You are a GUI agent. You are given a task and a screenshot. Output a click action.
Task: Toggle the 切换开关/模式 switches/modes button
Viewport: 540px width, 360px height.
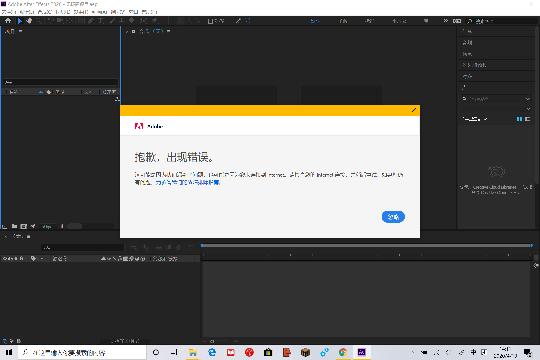(x=126, y=341)
